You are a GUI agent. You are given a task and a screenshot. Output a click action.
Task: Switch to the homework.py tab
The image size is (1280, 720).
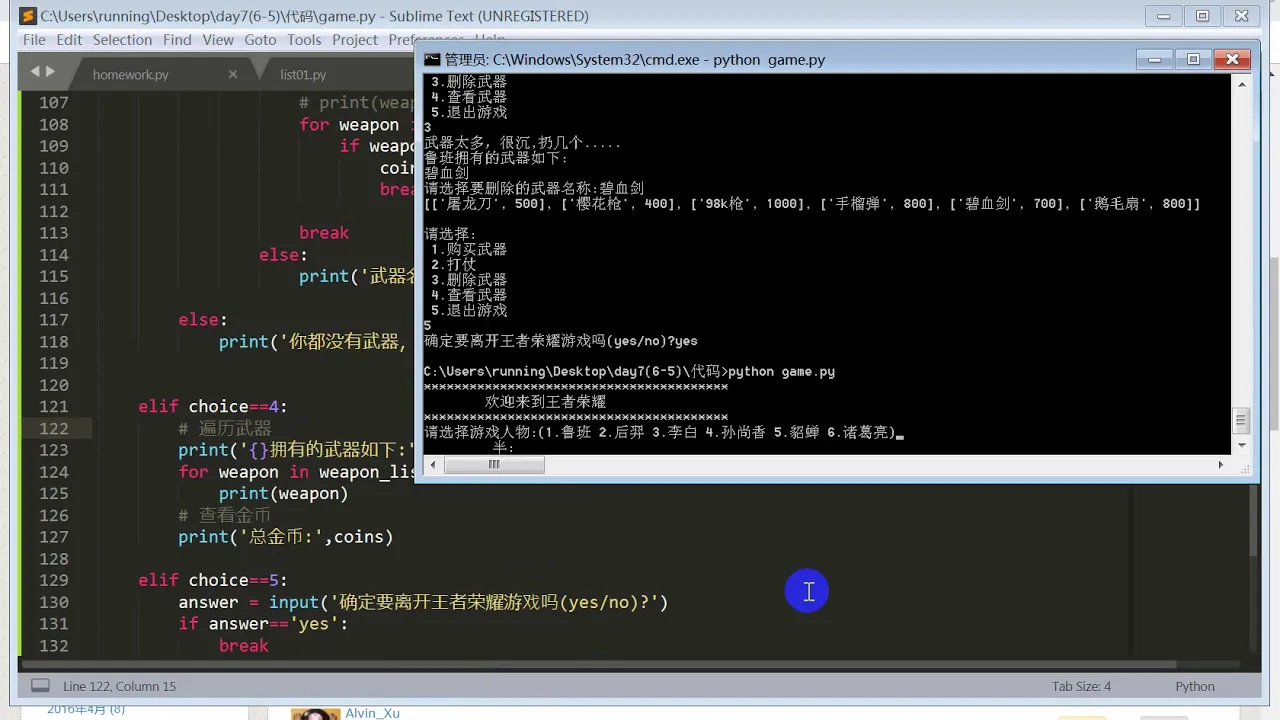point(131,74)
